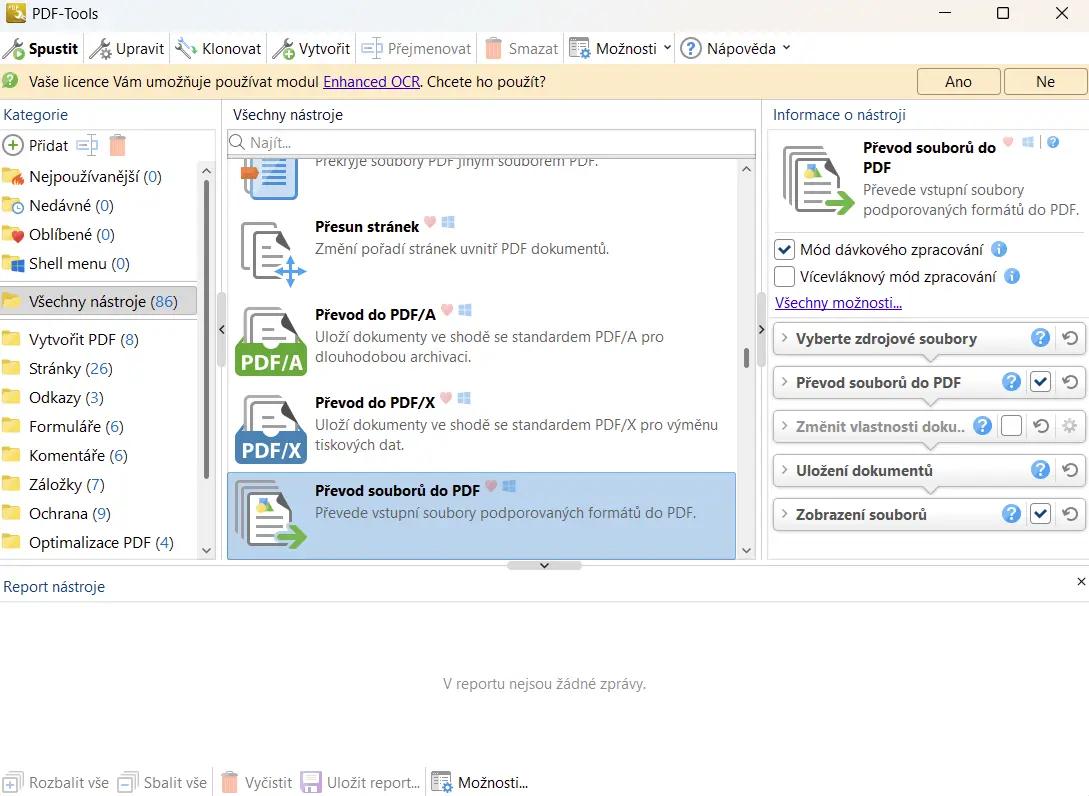The width and height of the screenshot is (1089, 796).
Task: Open the Nápověda help menu
Action: pos(735,49)
